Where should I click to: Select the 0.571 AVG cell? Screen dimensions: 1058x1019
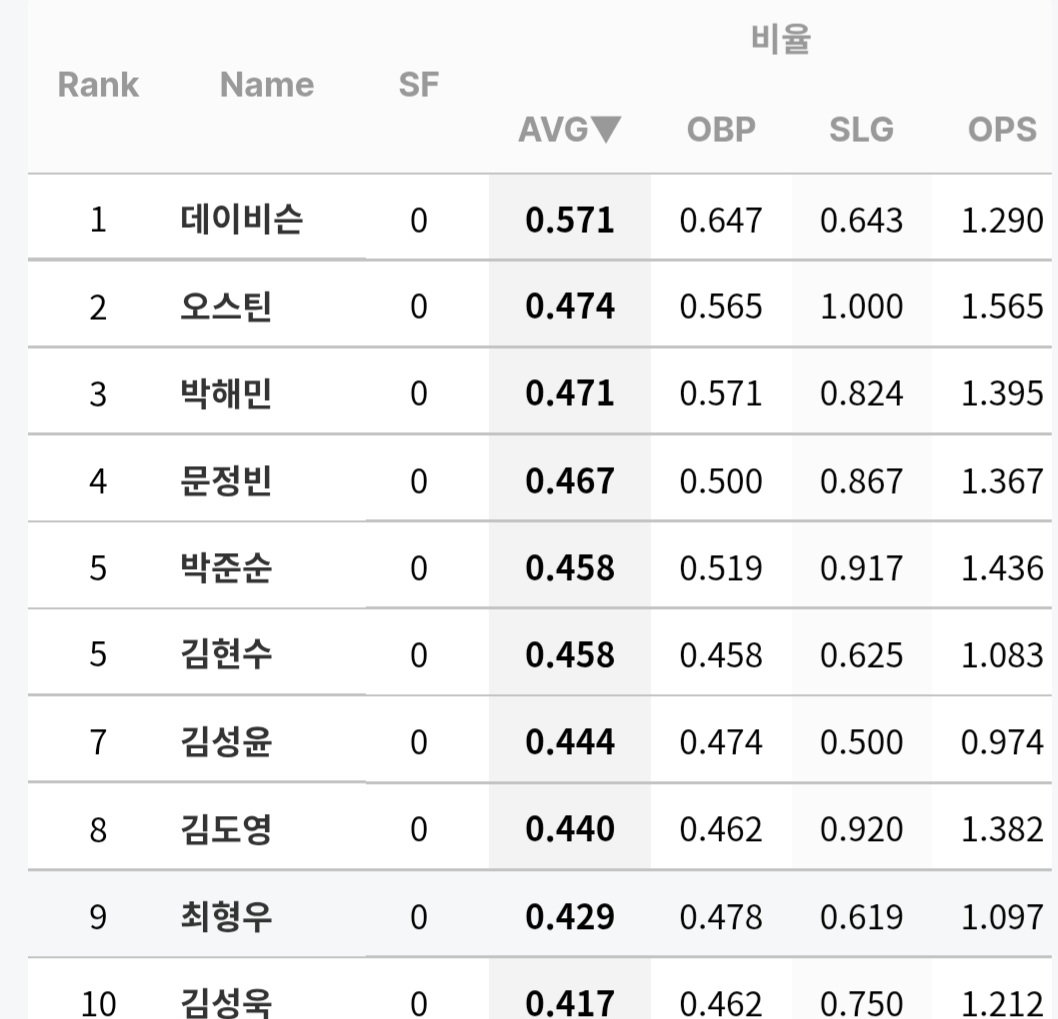570,220
